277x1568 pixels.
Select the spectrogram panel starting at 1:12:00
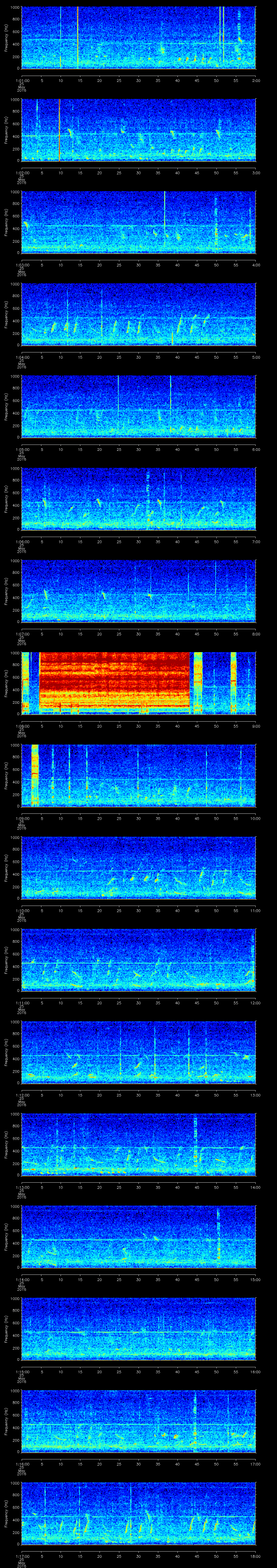click(x=139, y=1052)
